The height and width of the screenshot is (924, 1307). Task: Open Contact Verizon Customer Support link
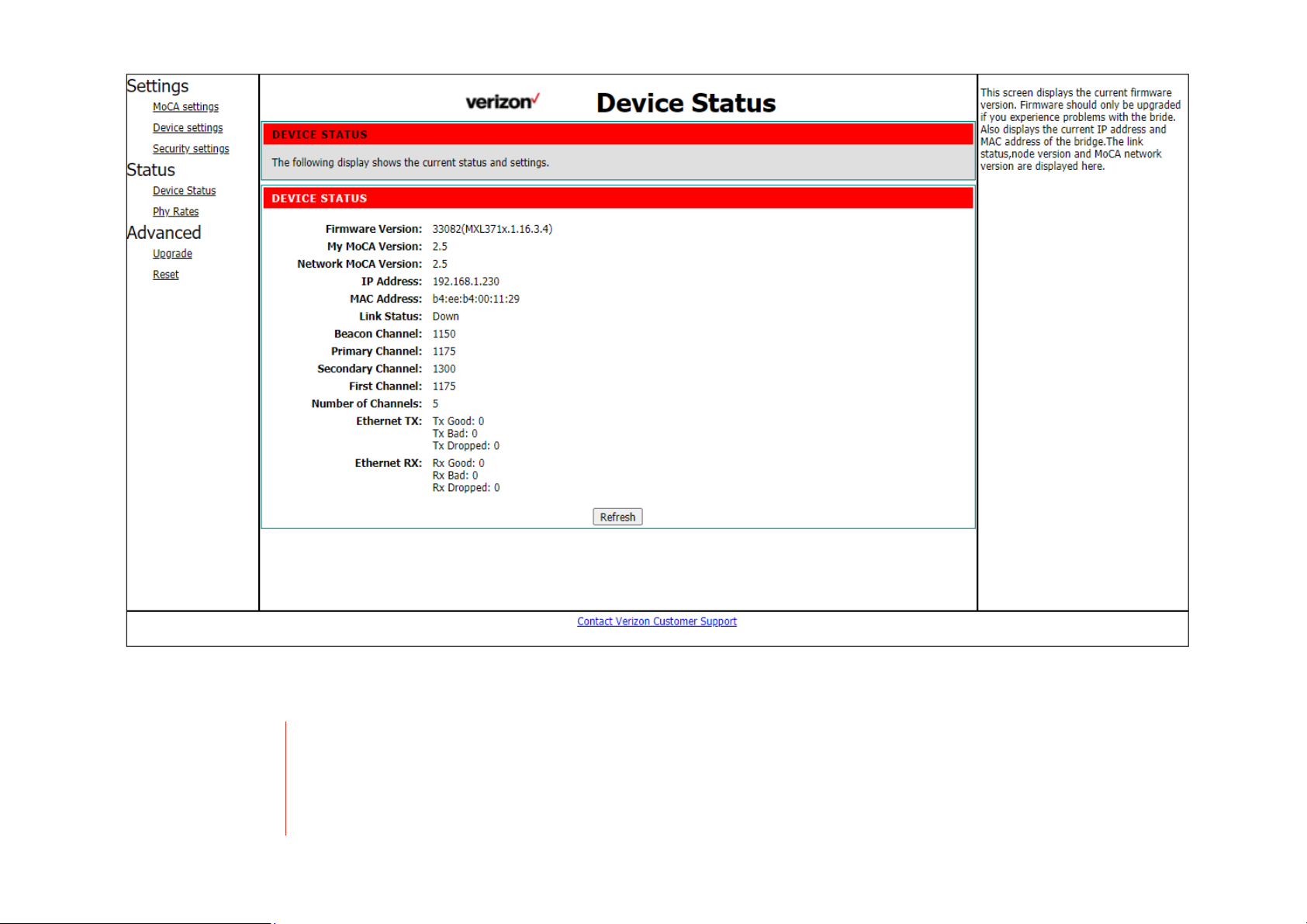[x=657, y=621]
